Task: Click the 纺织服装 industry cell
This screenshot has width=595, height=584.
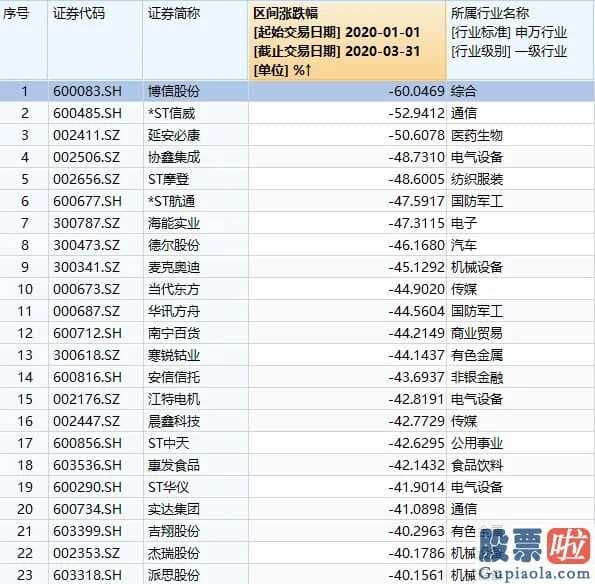Action: pyautogui.click(x=477, y=179)
